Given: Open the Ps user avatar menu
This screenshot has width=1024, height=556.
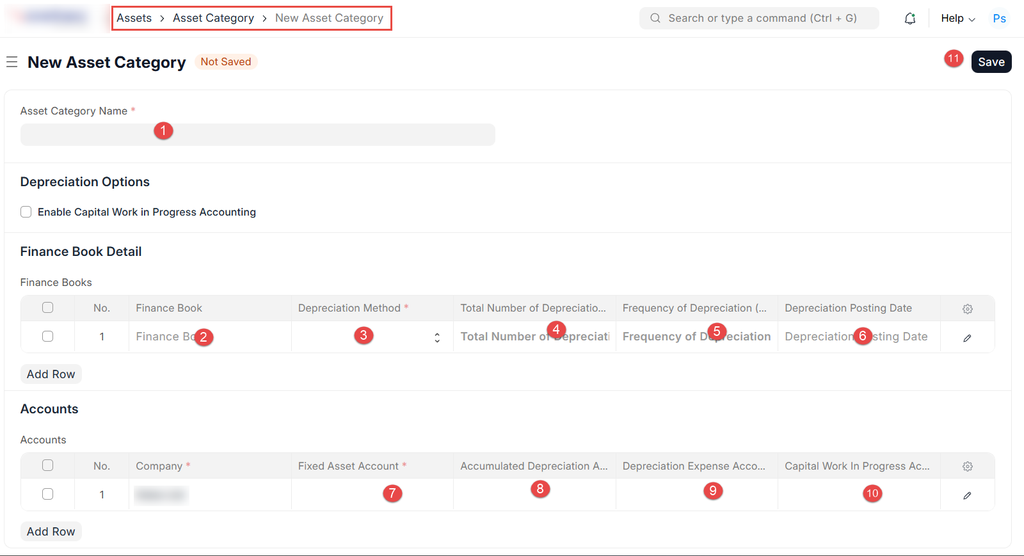Looking at the screenshot, I should [x=999, y=18].
